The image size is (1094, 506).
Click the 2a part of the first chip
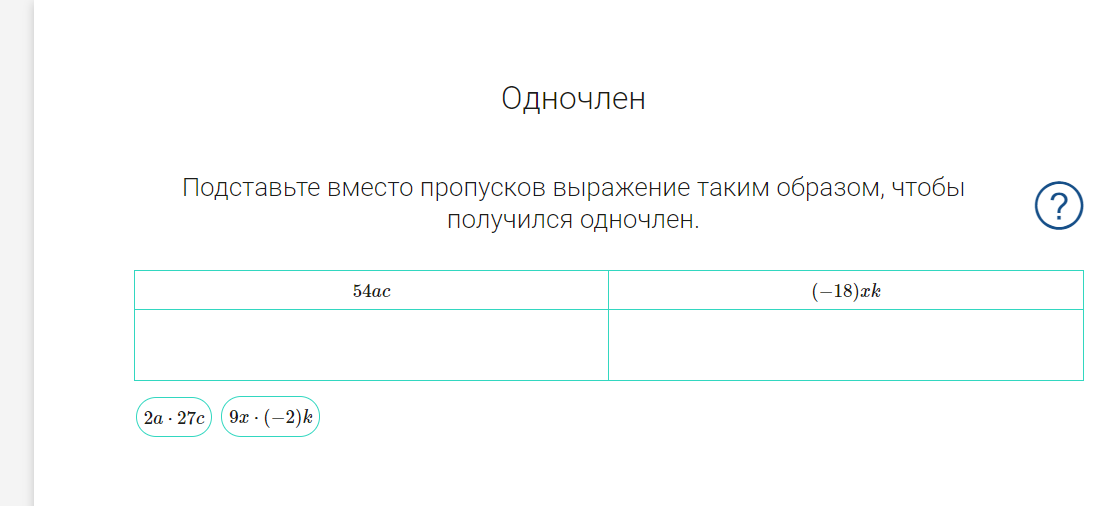point(153,418)
